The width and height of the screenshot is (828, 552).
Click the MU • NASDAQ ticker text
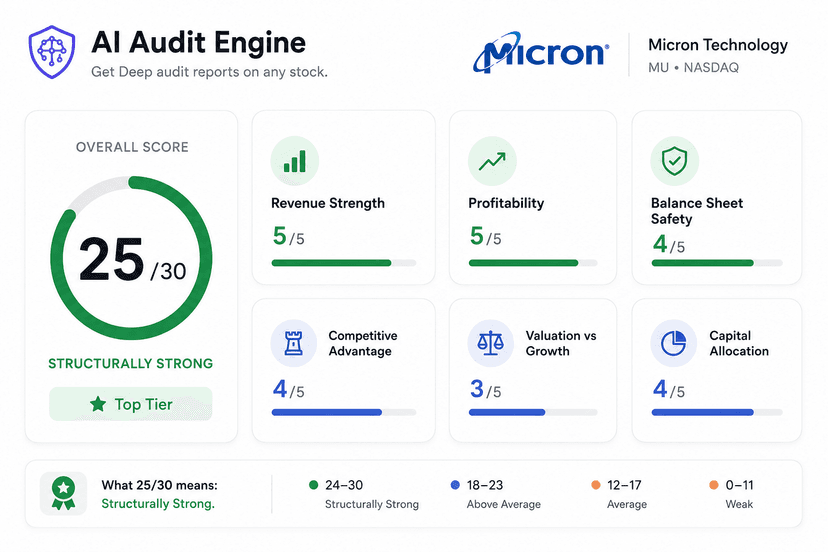click(x=694, y=68)
